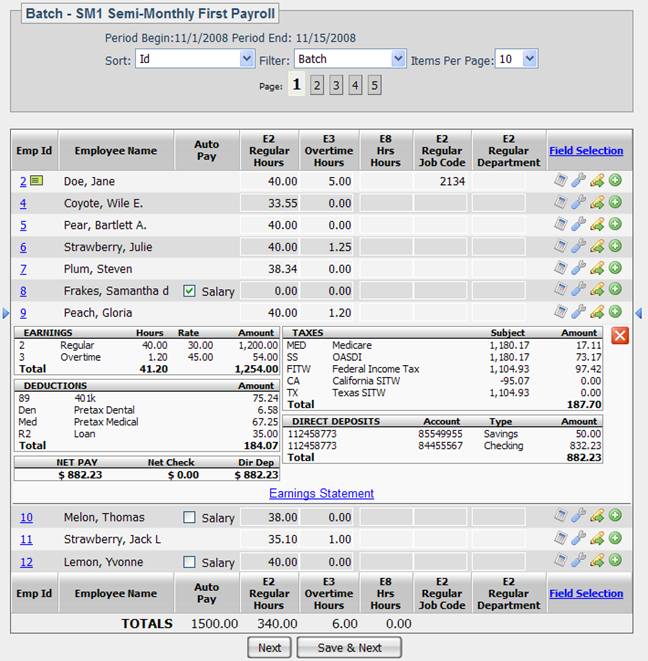Go to page 4
This screenshot has width=648, height=661.
355,86
